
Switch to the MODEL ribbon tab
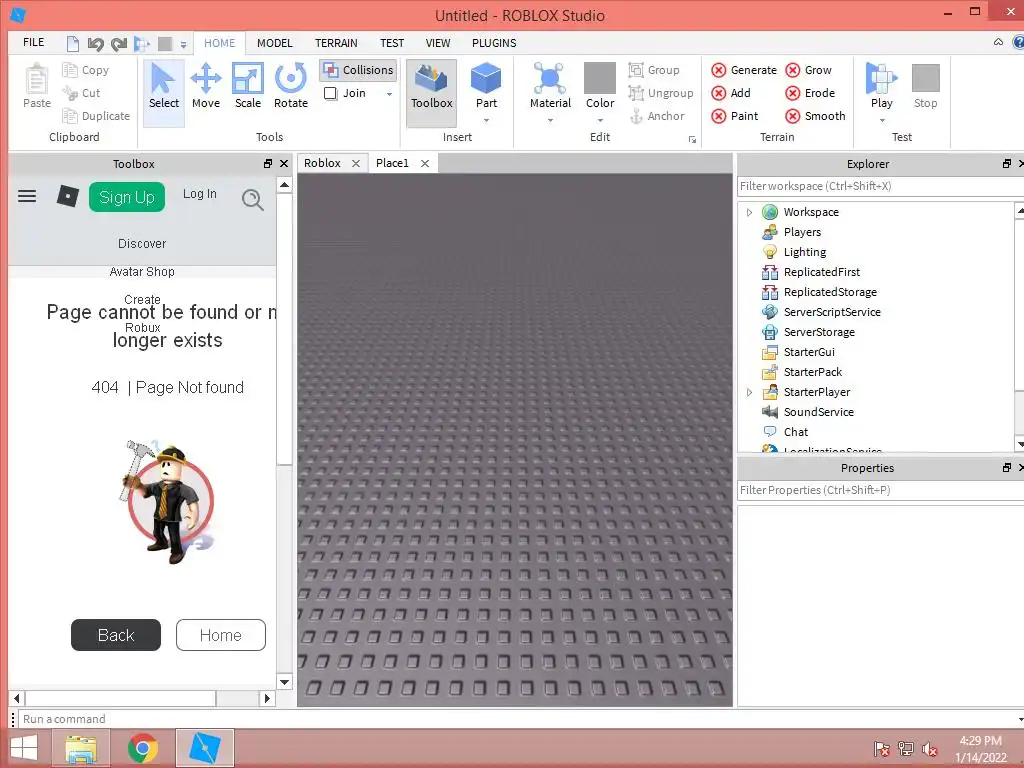pyautogui.click(x=274, y=43)
